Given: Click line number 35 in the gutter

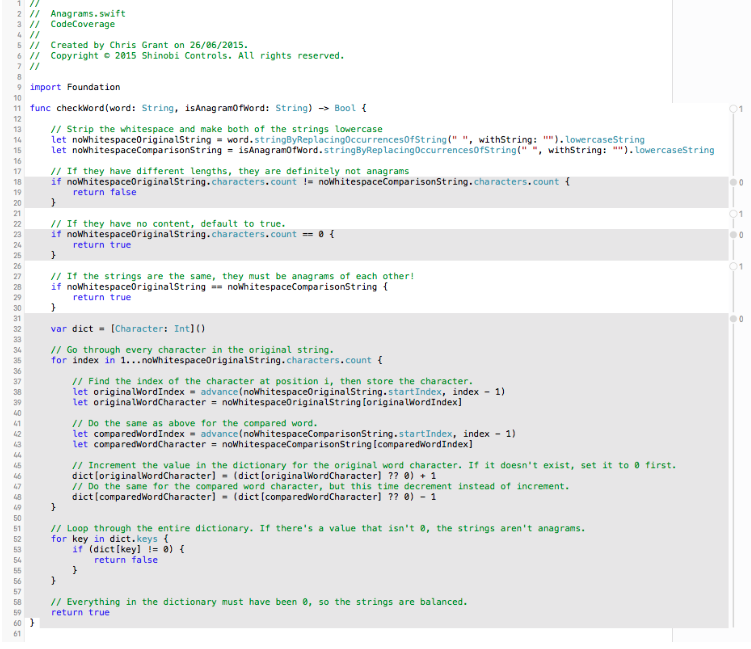Looking at the screenshot, I should point(18,360).
